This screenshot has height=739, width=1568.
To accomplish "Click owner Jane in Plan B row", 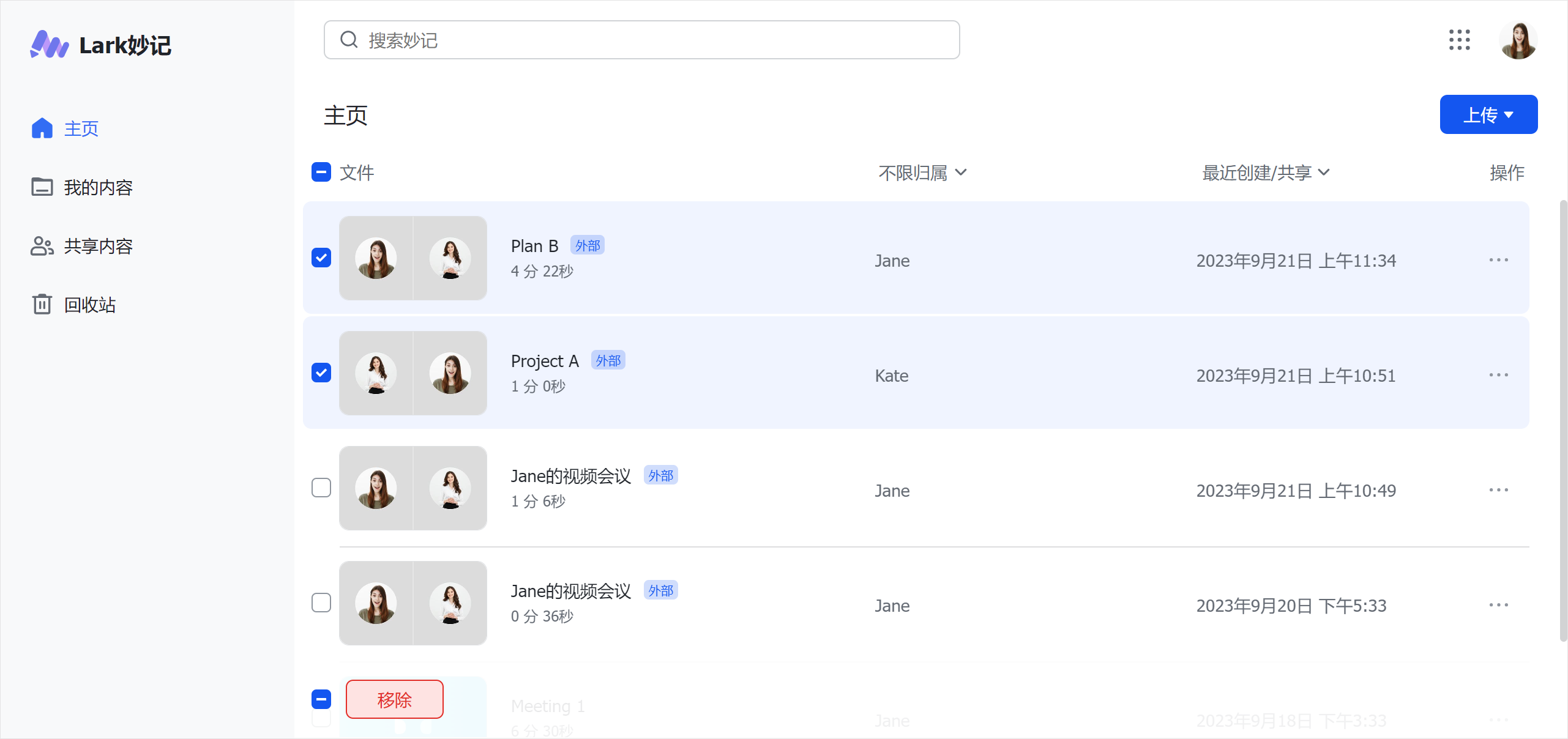I will point(892,261).
